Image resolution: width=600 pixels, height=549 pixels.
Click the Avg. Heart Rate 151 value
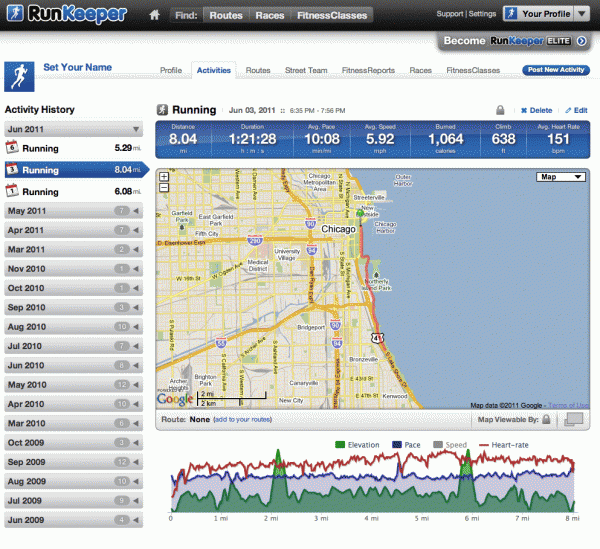tap(558, 139)
